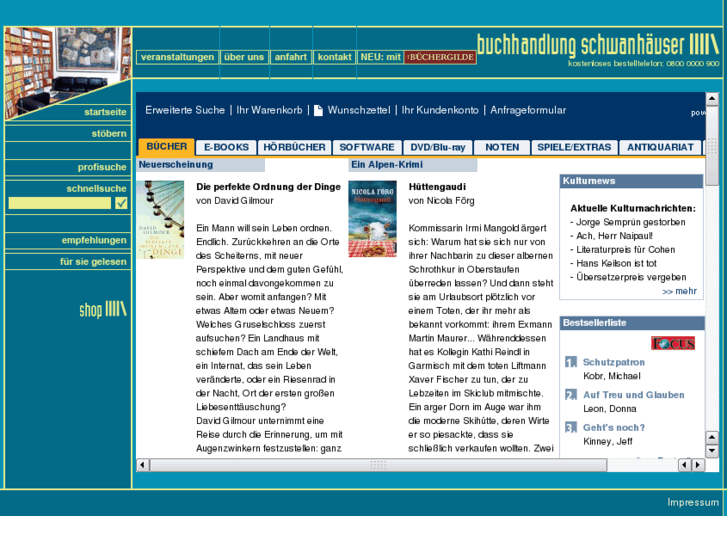The height and width of the screenshot is (545, 727).
Task: Open bestseller Schutzpatron
Action: [x=613, y=362]
